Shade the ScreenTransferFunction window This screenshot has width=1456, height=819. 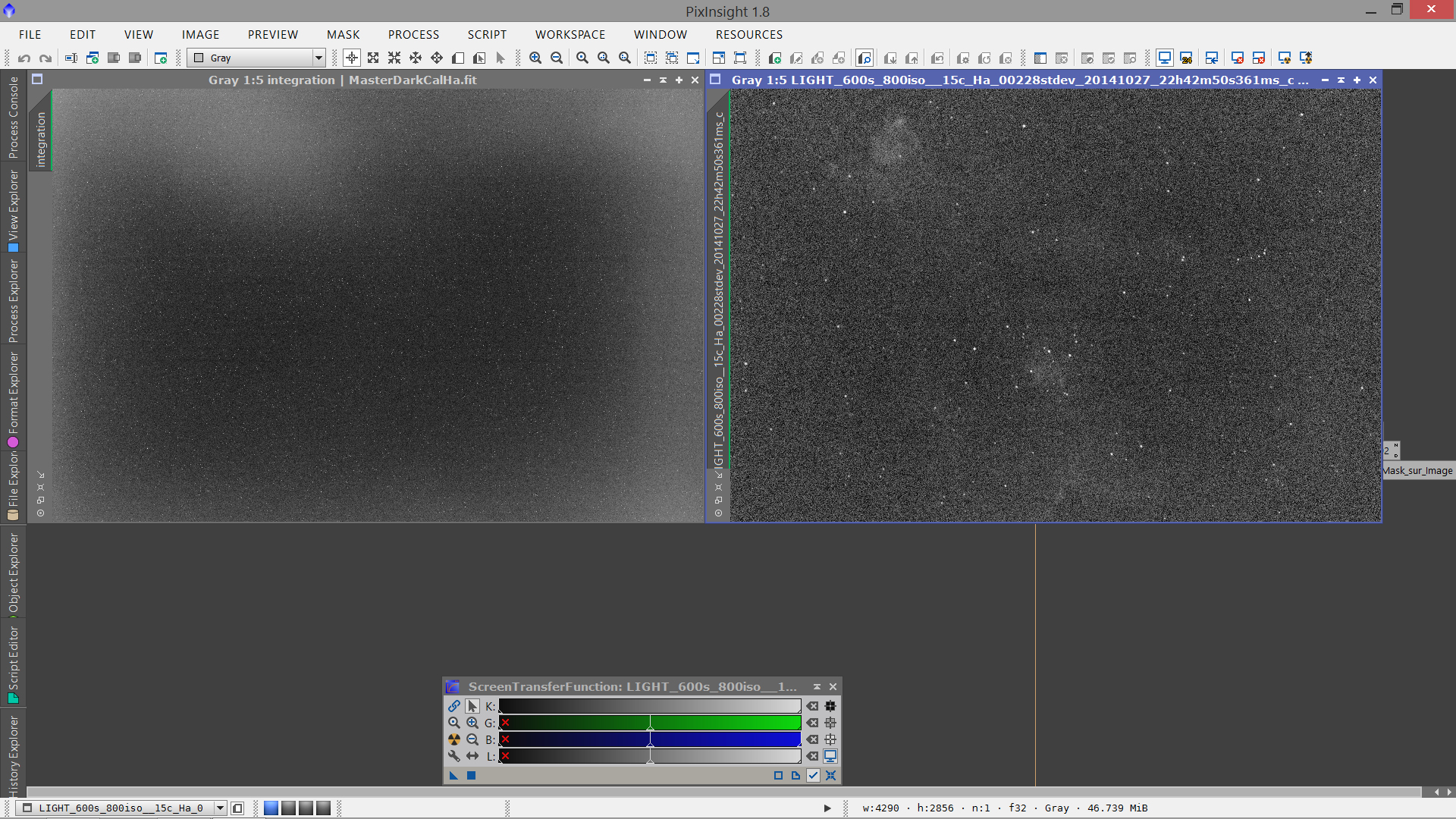(817, 686)
